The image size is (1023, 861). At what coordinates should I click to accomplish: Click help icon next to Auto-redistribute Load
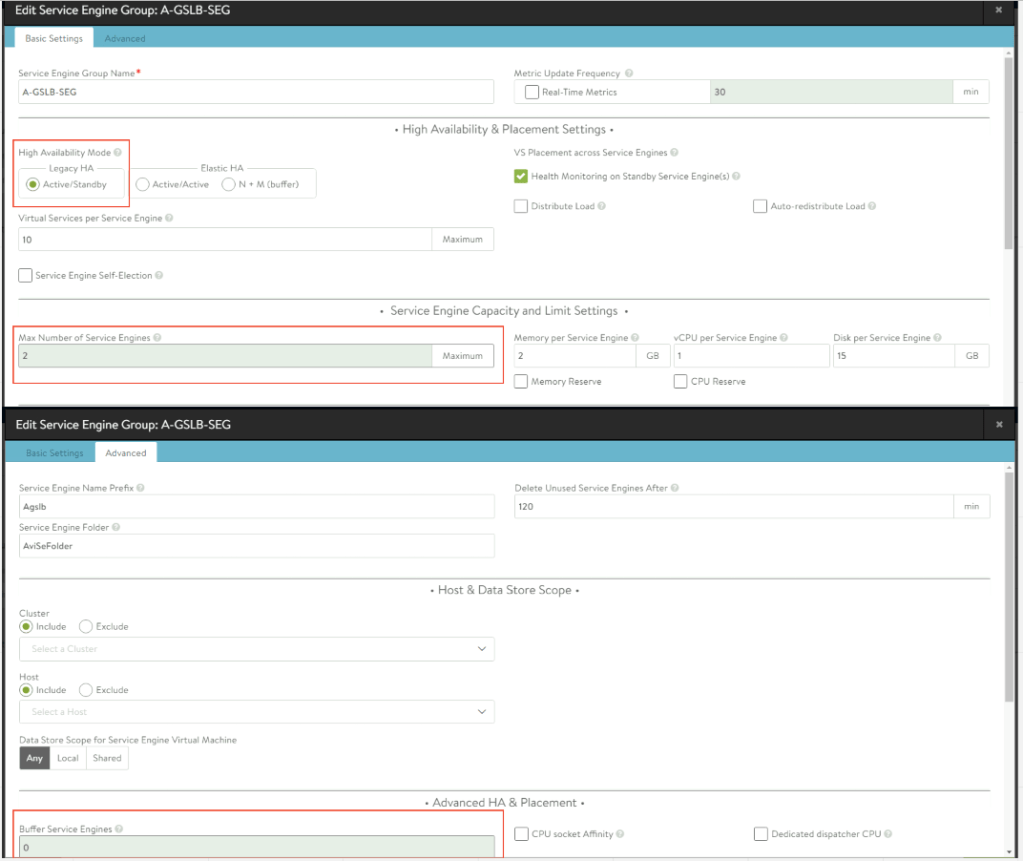click(x=872, y=206)
